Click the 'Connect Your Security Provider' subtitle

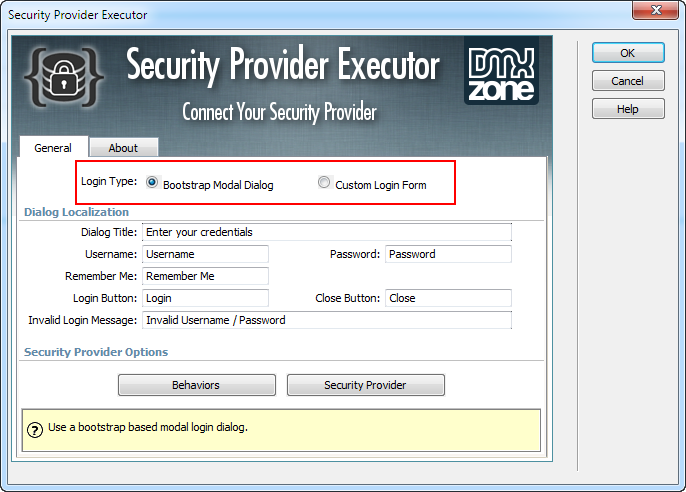pos(279,112)
